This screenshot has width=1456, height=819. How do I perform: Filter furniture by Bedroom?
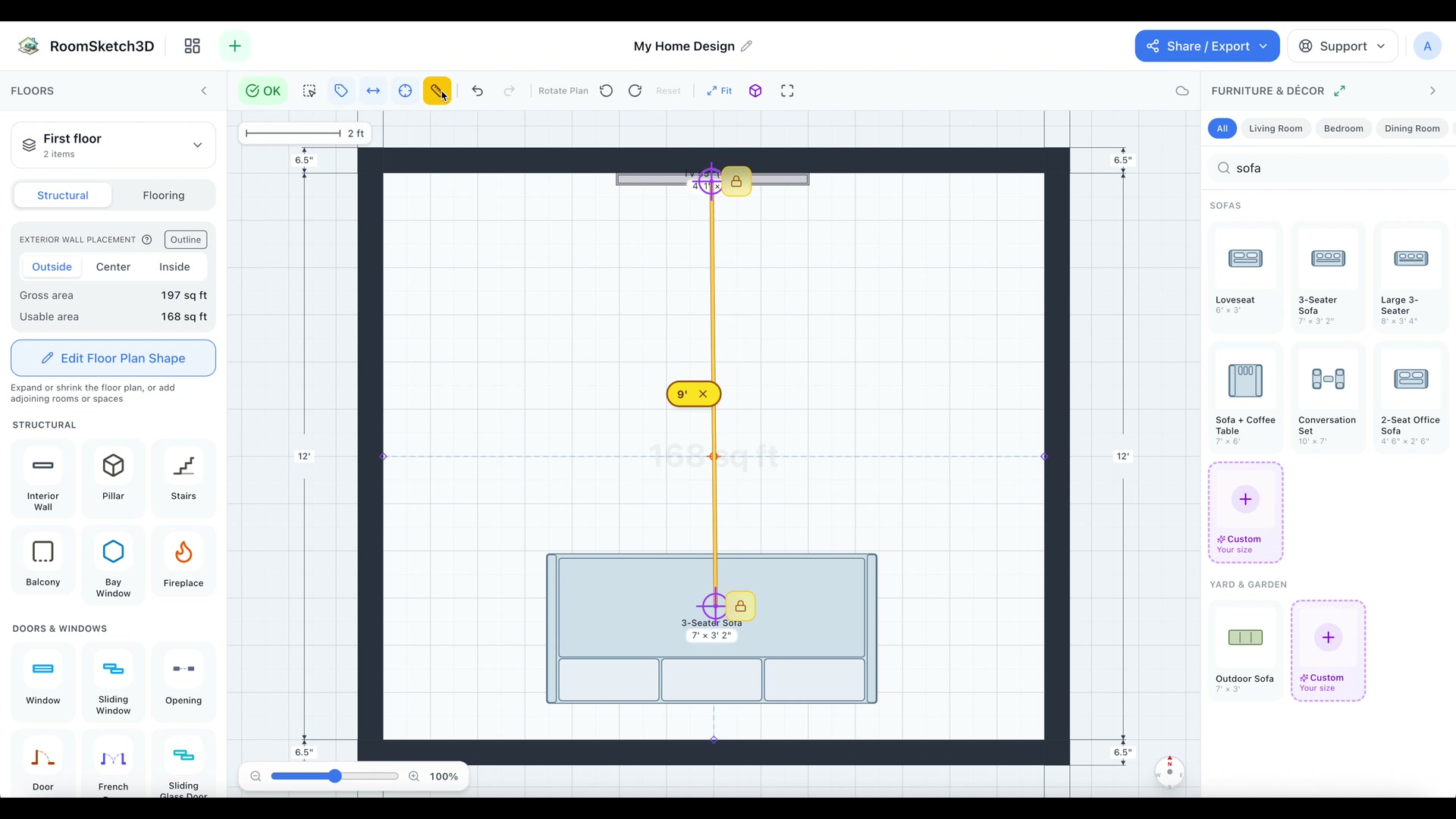[1343, 129]
